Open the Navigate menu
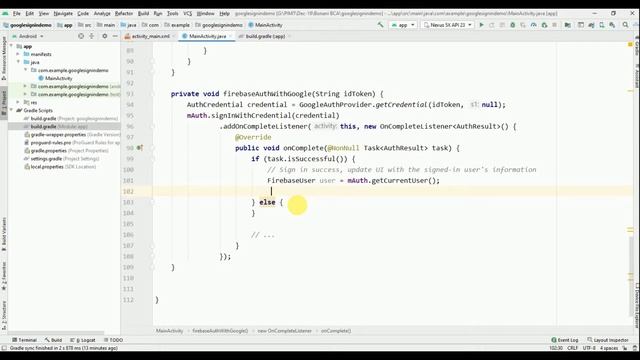Screen dimensions: 640x360 click(63, 13)
